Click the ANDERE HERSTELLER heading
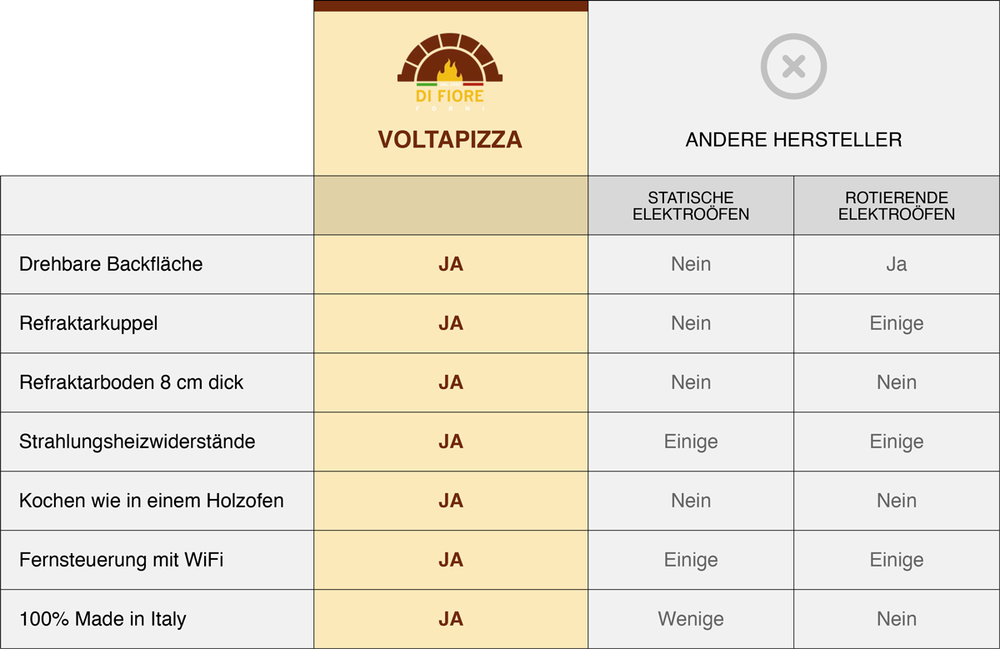Viewport: 1000px width, 649px height. 793,140
